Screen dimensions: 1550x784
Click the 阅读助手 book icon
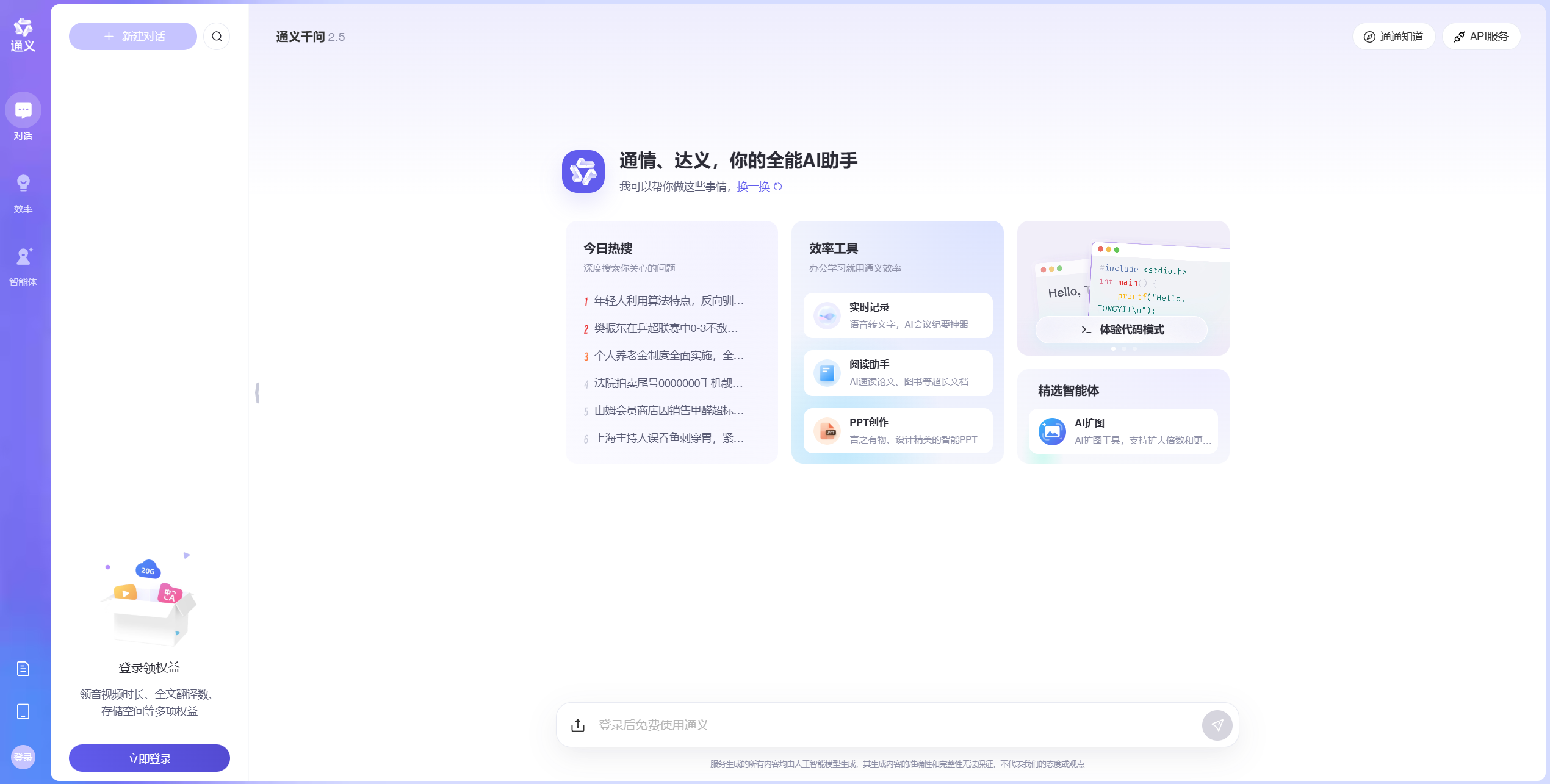[827, 373]
